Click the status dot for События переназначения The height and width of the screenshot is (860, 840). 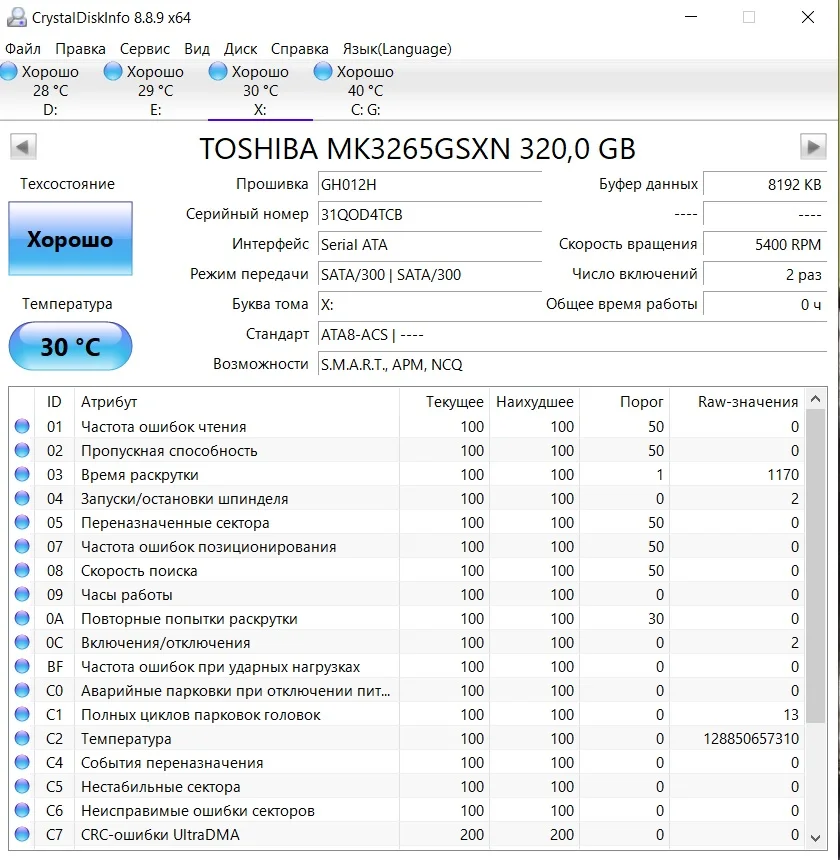click(x=22, y=762)
